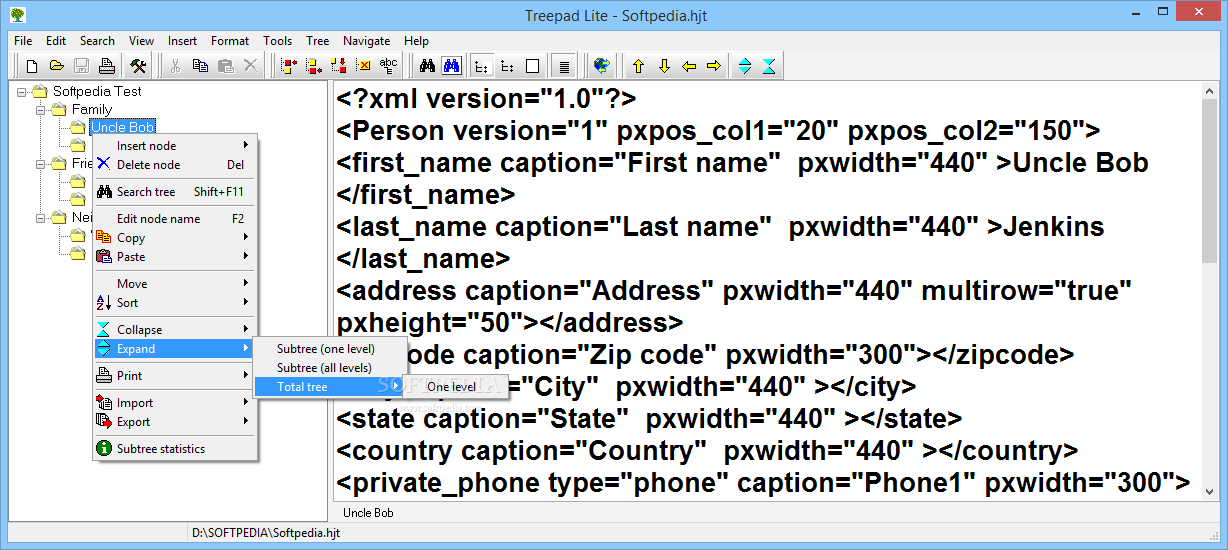Open the Import entry in context menu
The image size is (1228, 550).
point(174,403)
